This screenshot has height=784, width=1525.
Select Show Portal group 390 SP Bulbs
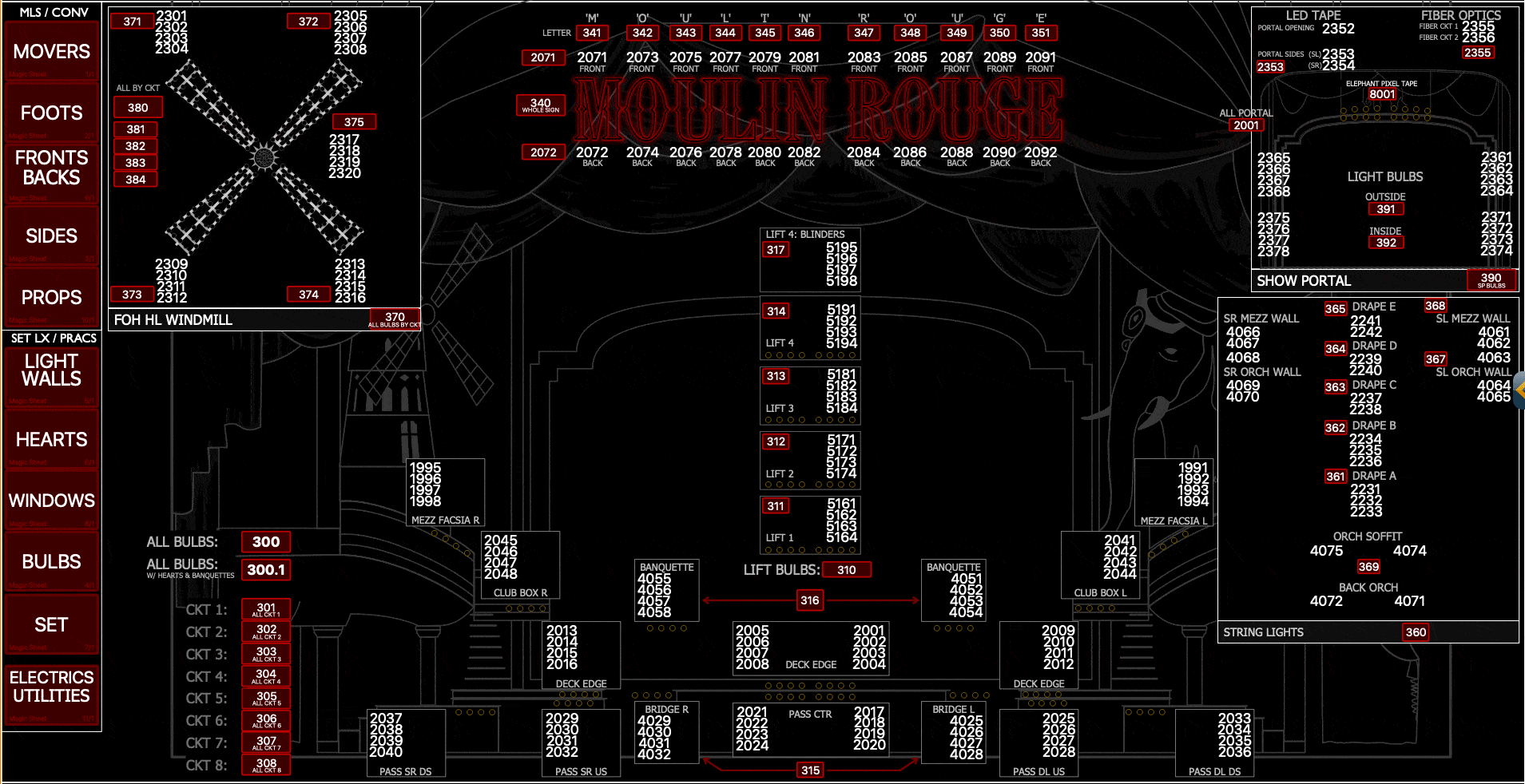(1491, 280)
